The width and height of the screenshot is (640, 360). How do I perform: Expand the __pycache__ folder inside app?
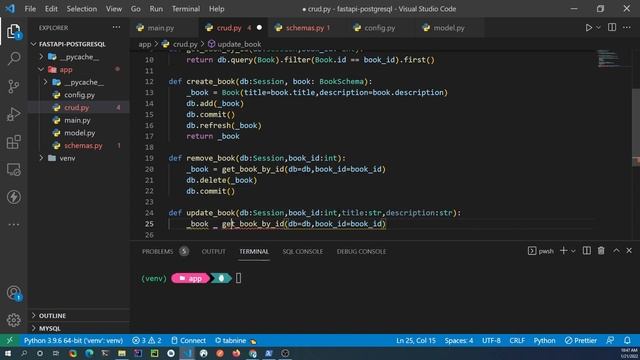46,82
